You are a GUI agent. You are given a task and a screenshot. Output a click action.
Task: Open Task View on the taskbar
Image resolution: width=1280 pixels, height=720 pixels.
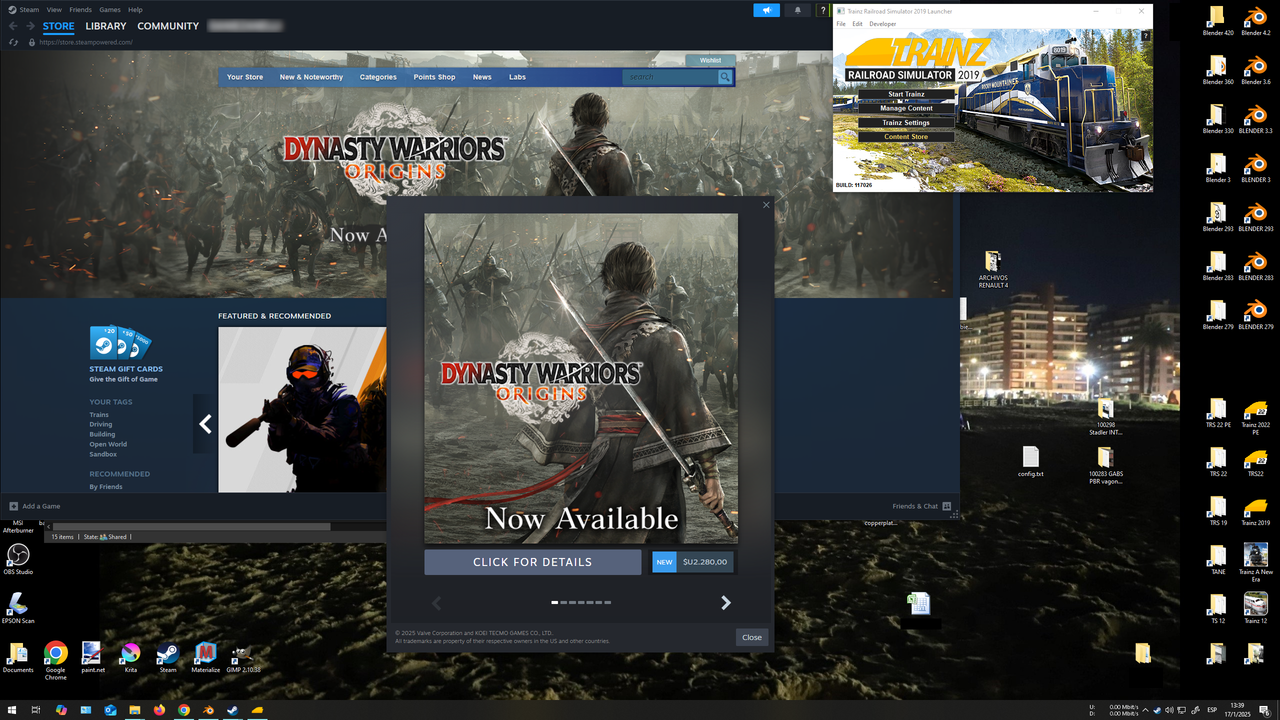(36, 710)
